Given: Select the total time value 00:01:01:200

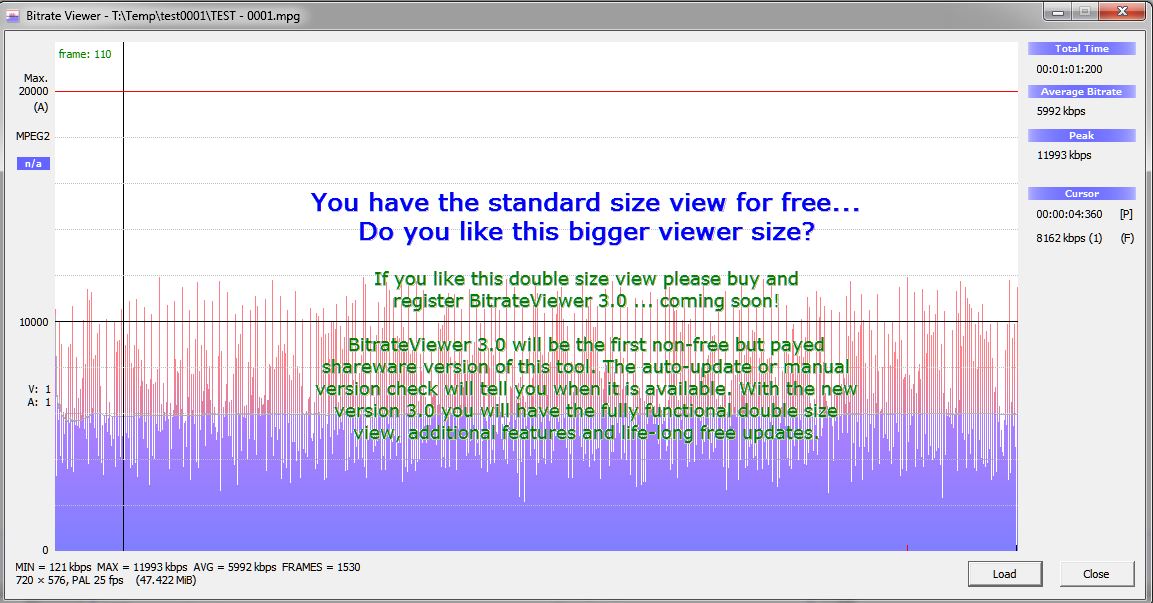Looking at the screenshot, I should tap(1069, 69).
